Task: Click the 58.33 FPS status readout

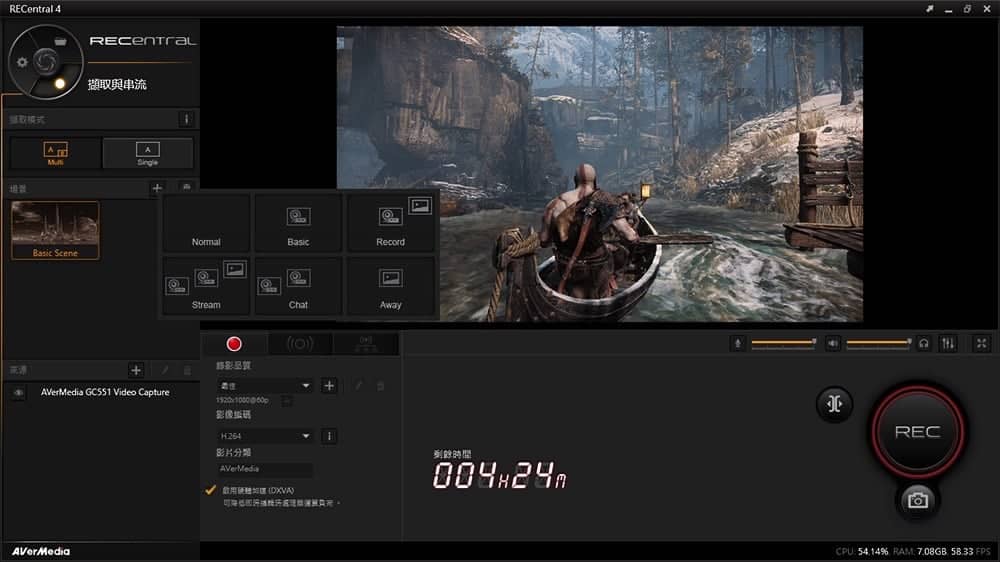Action: click(x=971, y=551)
